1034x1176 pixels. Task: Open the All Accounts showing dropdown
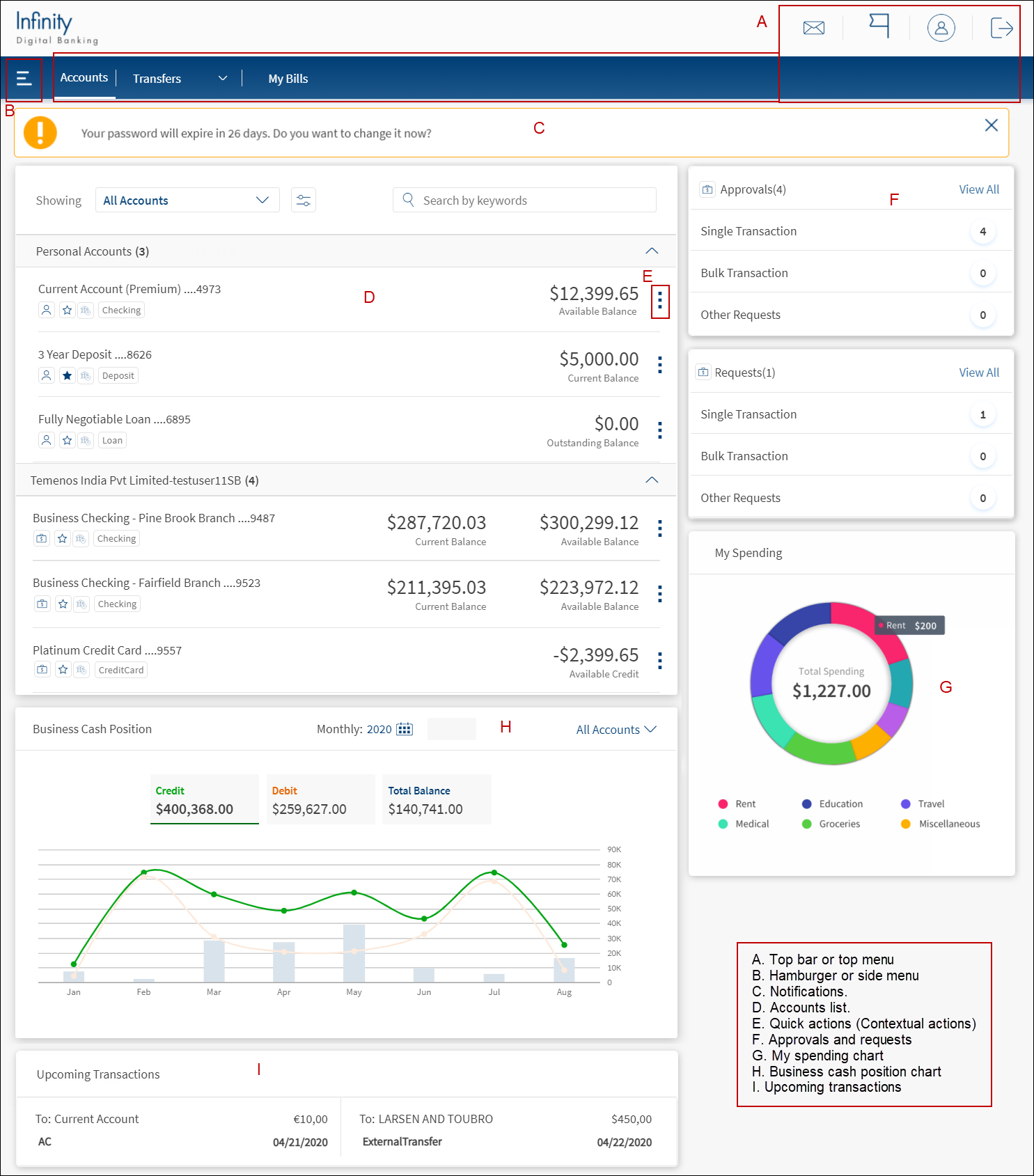click(x=187, y=201)
